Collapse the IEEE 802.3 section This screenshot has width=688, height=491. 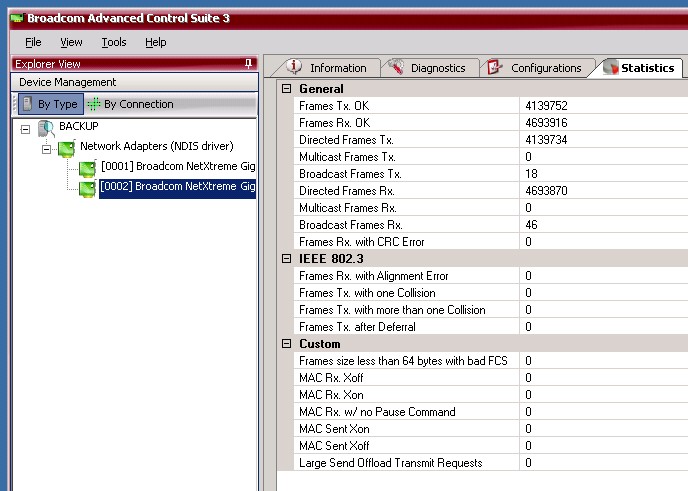click(x=286, y=258)
